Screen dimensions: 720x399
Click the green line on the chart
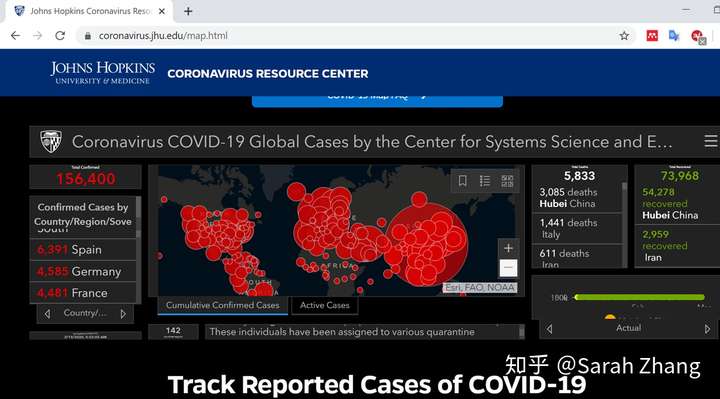pos(639,298)
